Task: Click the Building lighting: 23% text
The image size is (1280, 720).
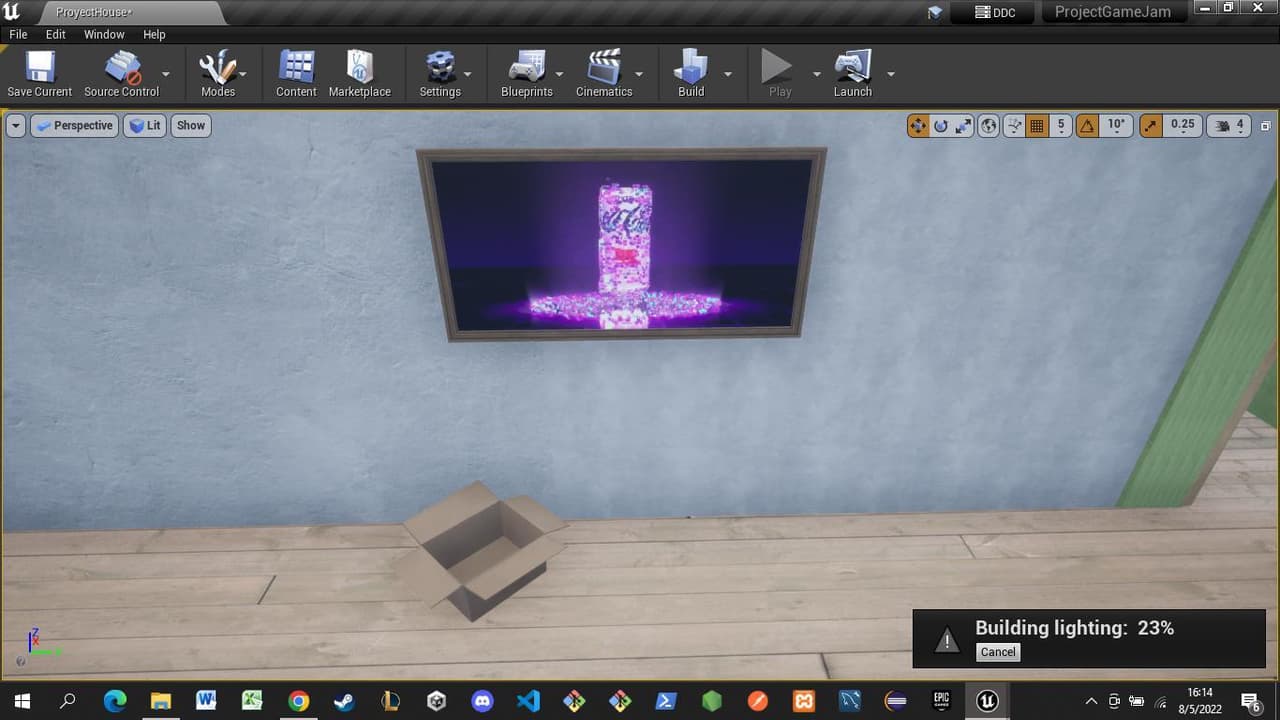Action: 1074,628
